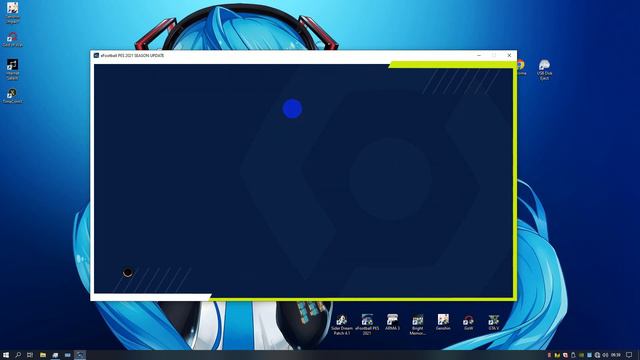Select the Genshin Impact icon at top-left of desktop
Image resolution: width=640 pixels, height=360 pixels.
(x=12, y=12)
